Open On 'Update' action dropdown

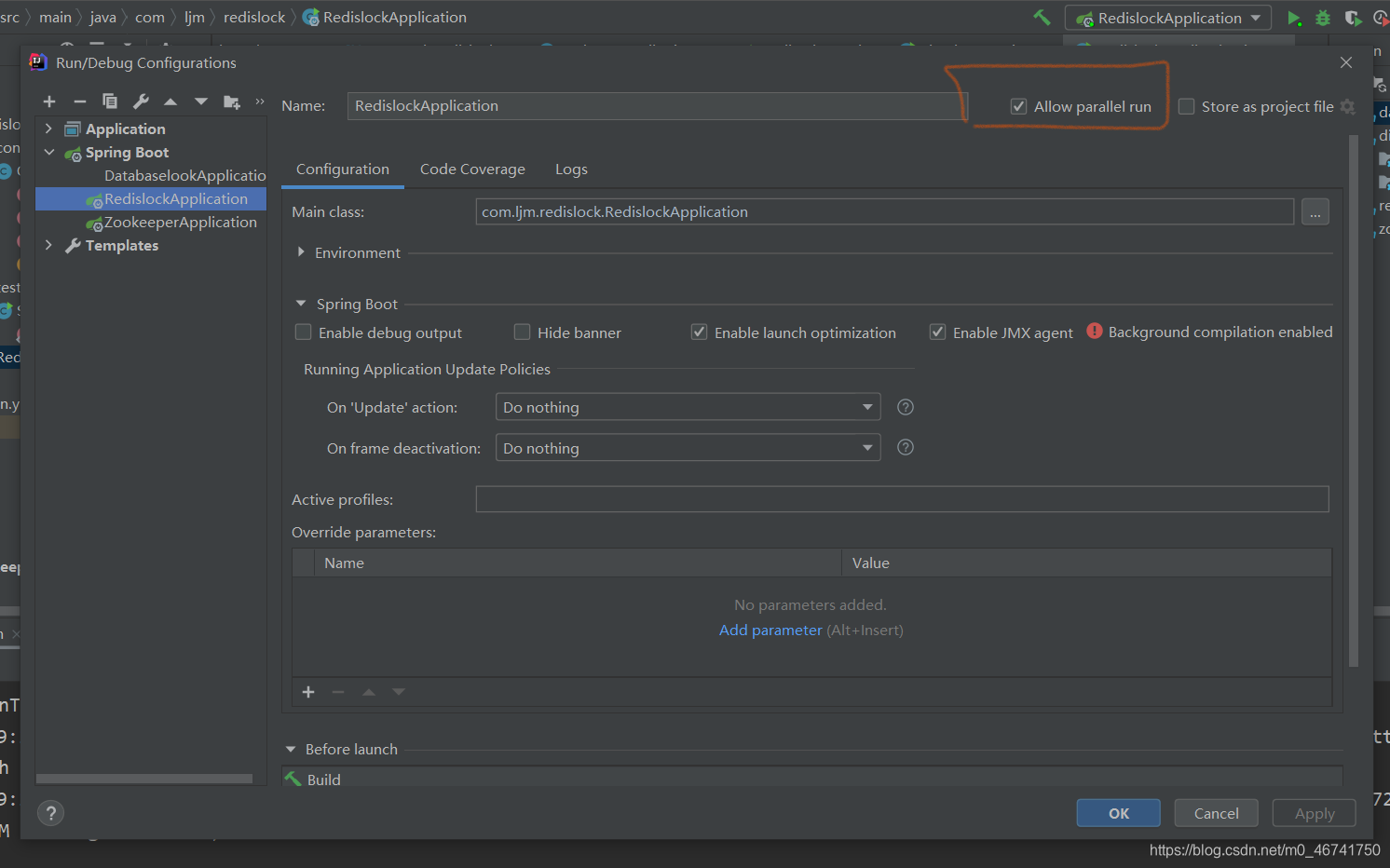coord(688,407)
